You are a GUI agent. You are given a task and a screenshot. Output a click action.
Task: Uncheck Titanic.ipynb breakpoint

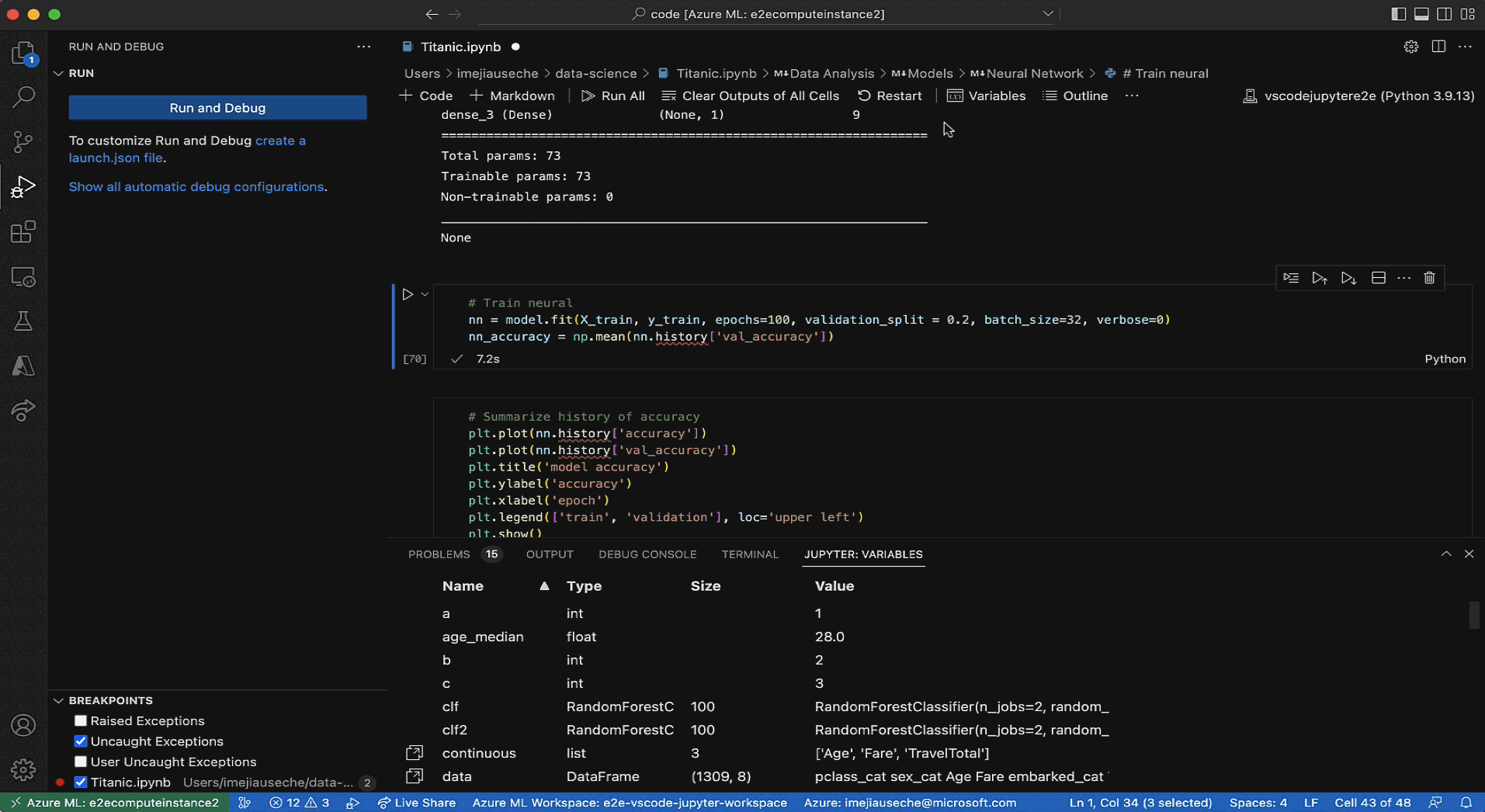point(81,783)
